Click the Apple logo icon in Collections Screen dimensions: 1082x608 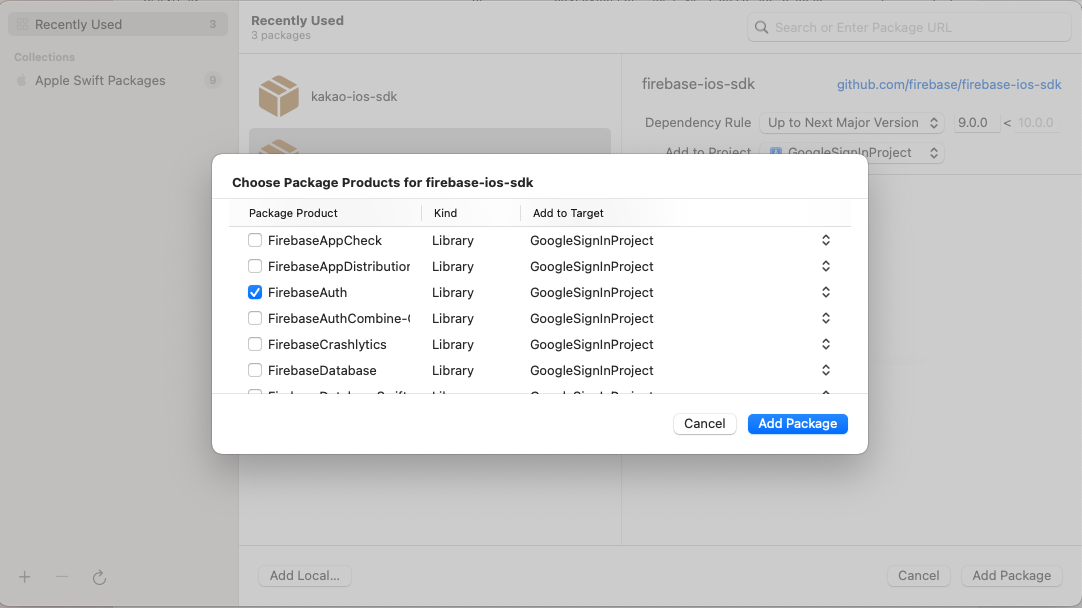[21, 81]
